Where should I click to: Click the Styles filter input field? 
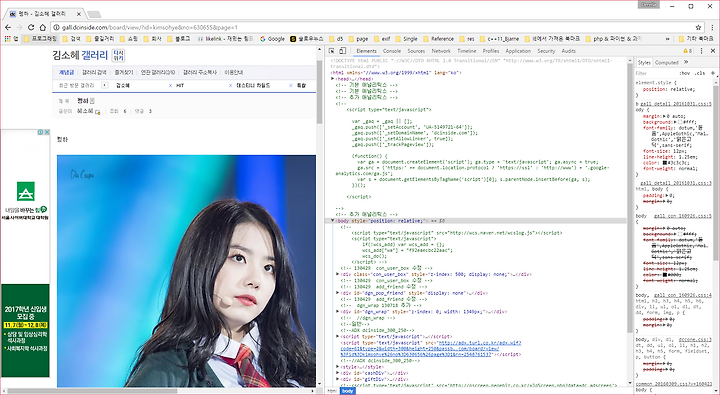(656, 73)
